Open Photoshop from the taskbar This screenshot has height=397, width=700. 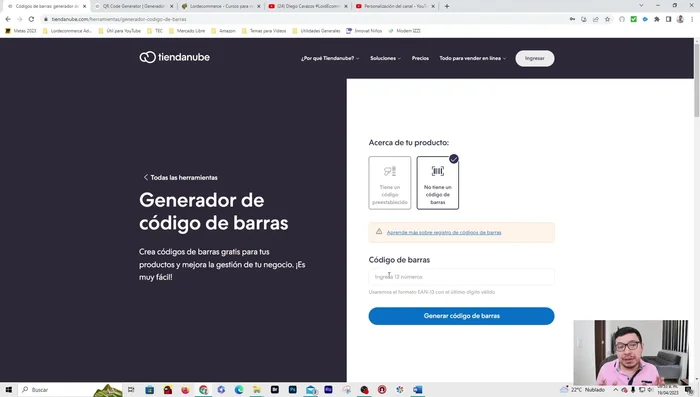[x=292, y=389]
